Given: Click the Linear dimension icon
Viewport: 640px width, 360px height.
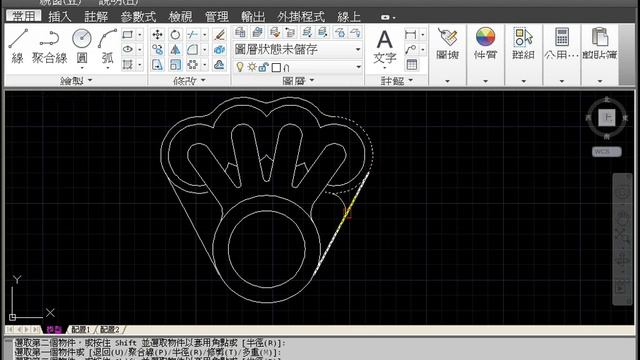Looking at the screenshot, I should point(411,34).
